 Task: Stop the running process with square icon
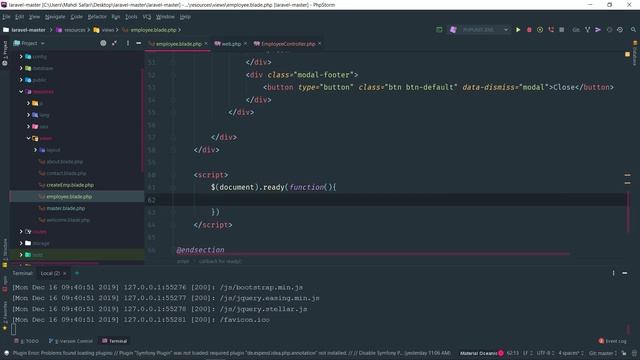click(x=562, y=30)
